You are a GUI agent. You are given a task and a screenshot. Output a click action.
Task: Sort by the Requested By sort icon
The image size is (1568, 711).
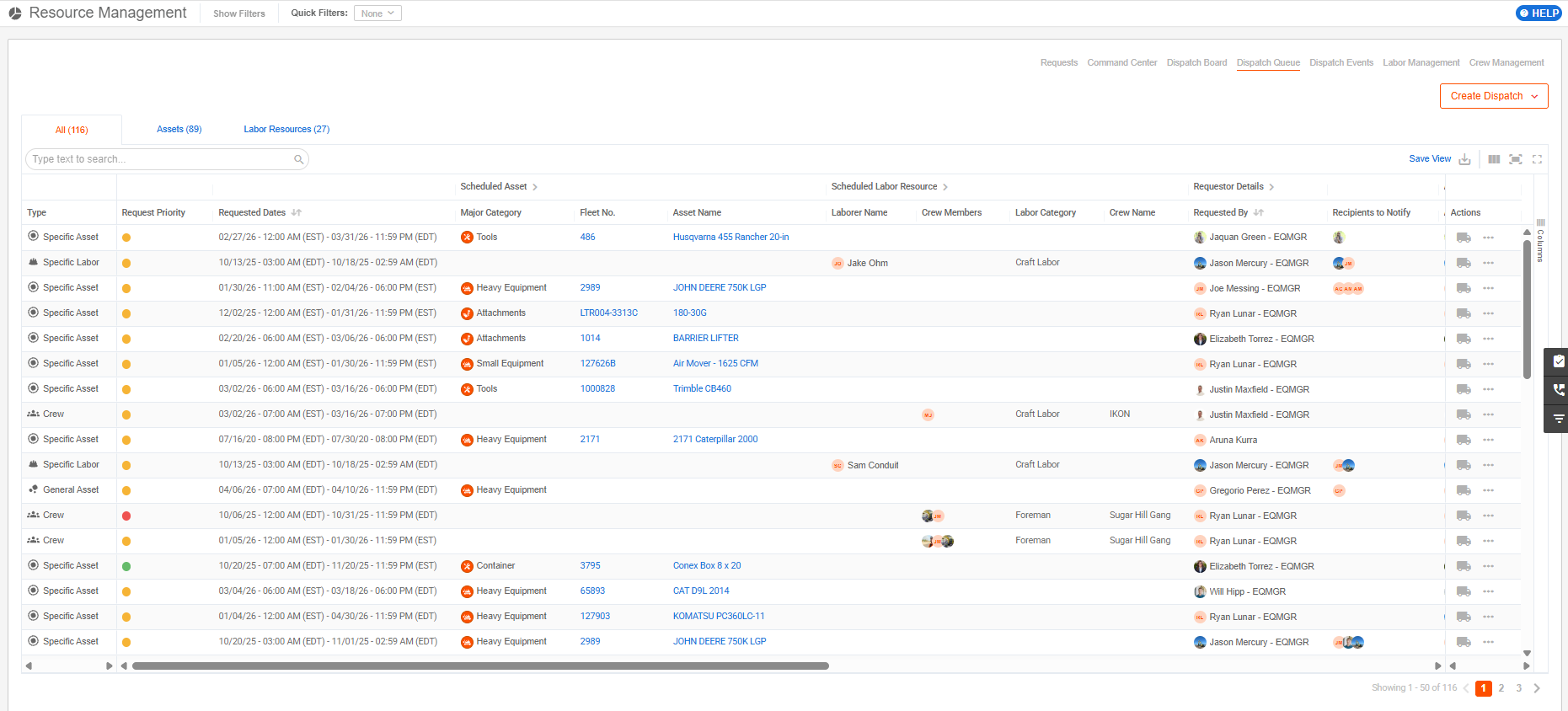click(x=1259, y=213)
